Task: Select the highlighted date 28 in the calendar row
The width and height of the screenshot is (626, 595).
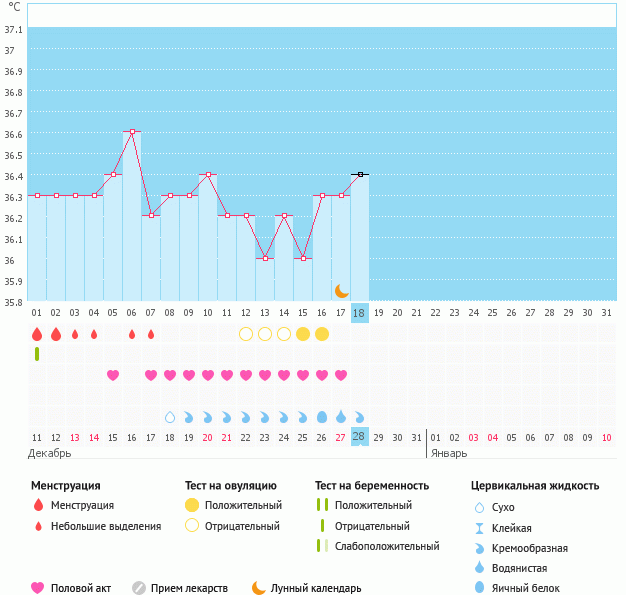Action: pos(360,437)
